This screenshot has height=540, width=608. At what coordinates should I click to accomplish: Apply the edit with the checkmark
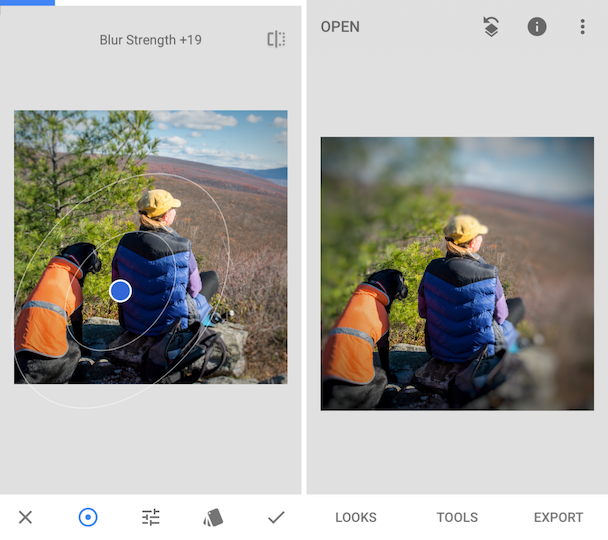click(x=276, y=517)
